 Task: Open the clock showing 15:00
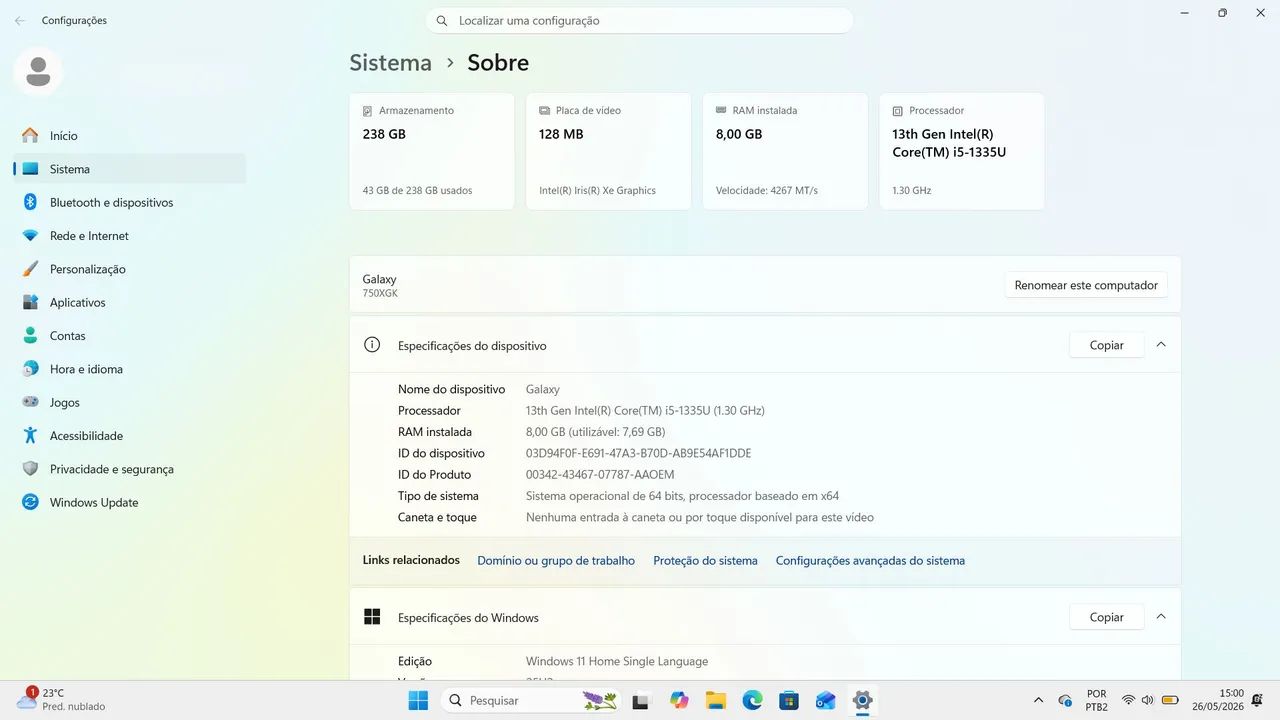pyautogui.click(x=1217, y=700)
